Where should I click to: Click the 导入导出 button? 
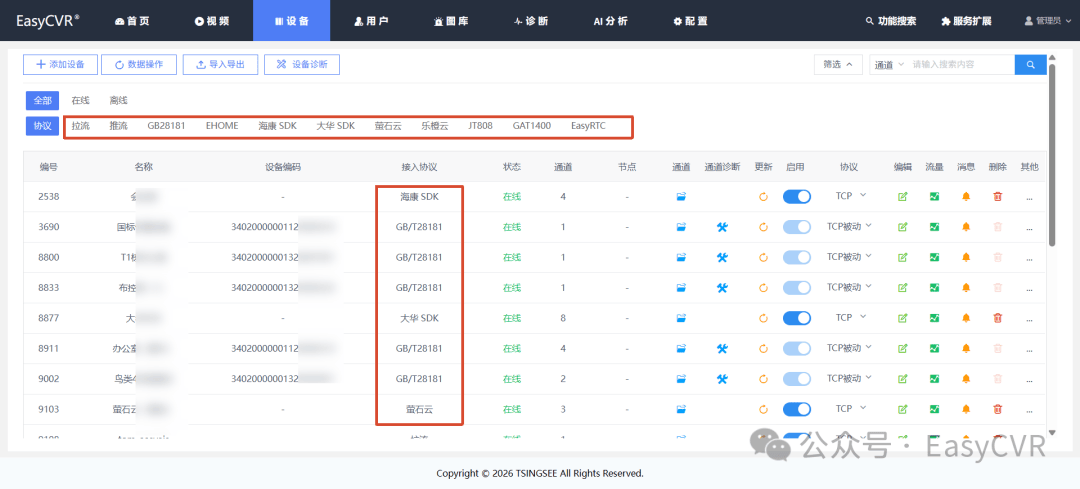pos(220,65)
